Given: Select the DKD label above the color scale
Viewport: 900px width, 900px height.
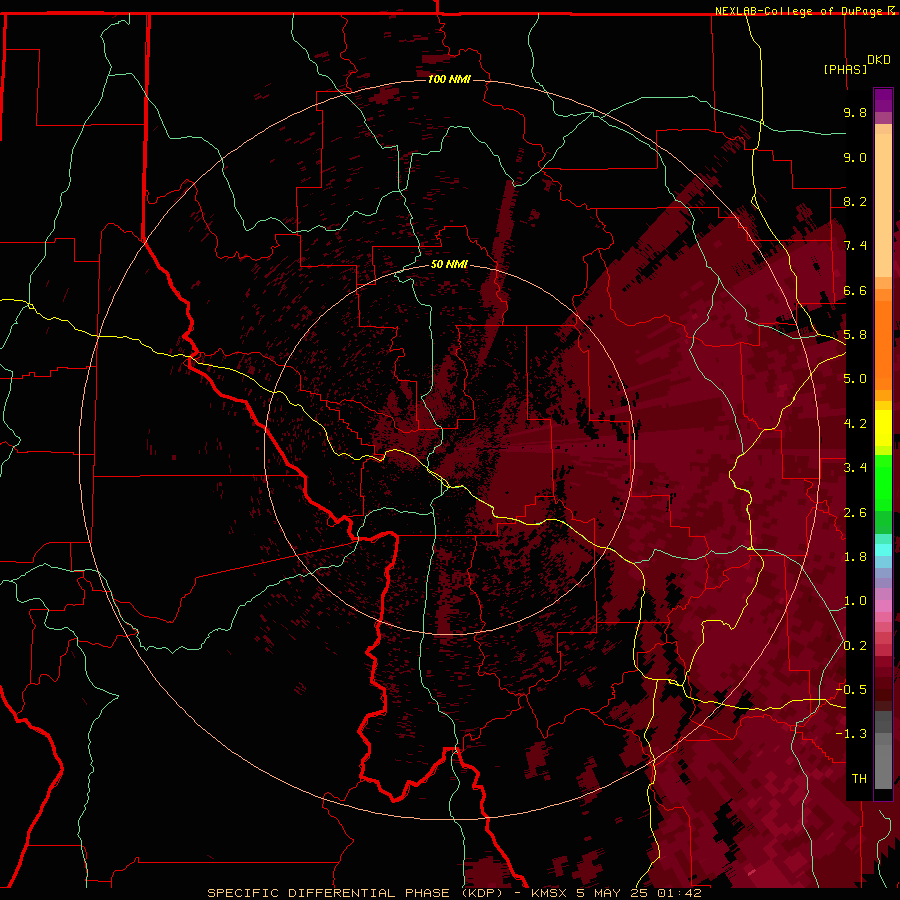Looking at the screenshot, I should tap(879, 60).
